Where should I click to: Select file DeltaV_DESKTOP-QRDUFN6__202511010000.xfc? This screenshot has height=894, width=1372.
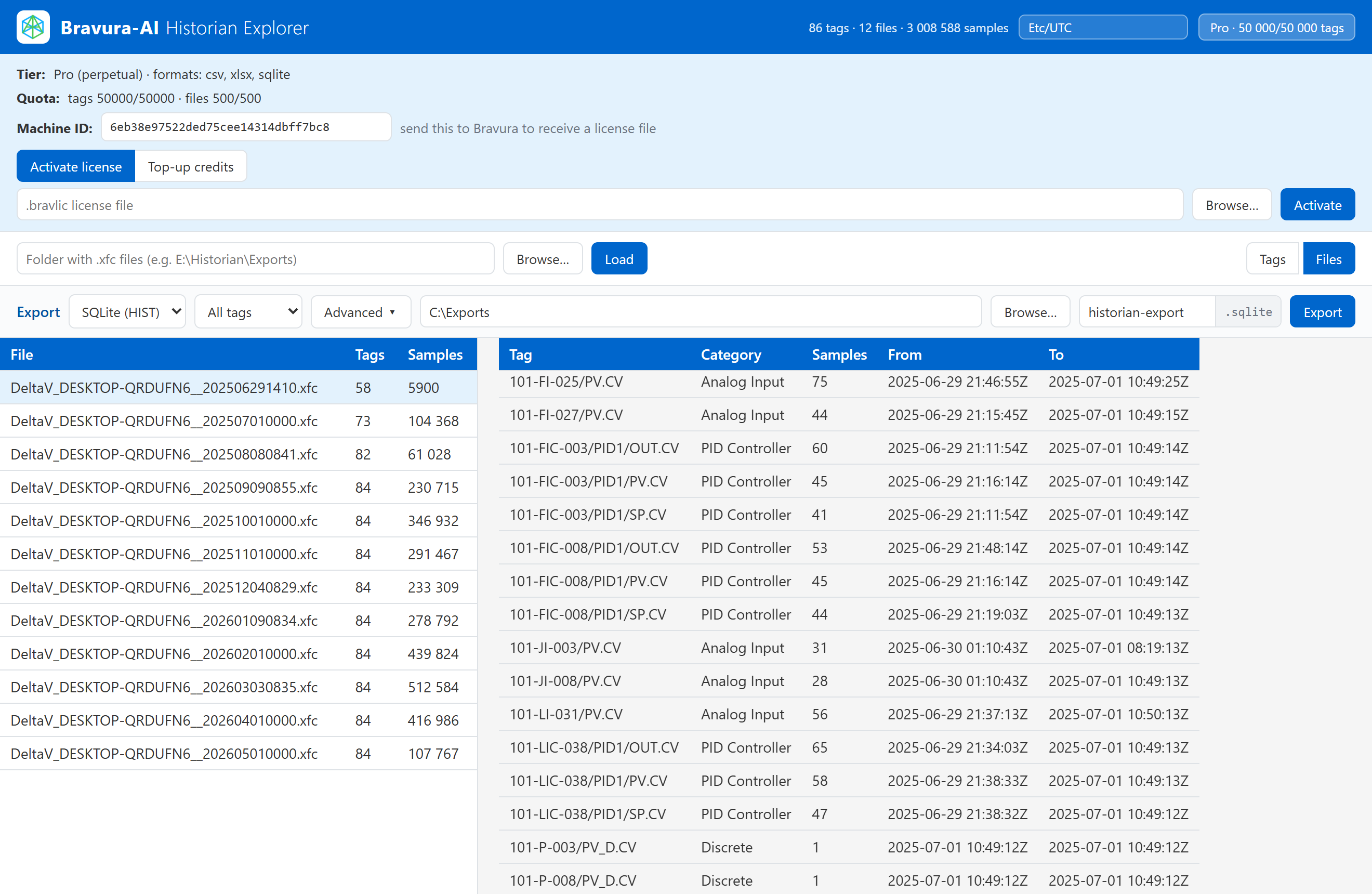(239, 554)
